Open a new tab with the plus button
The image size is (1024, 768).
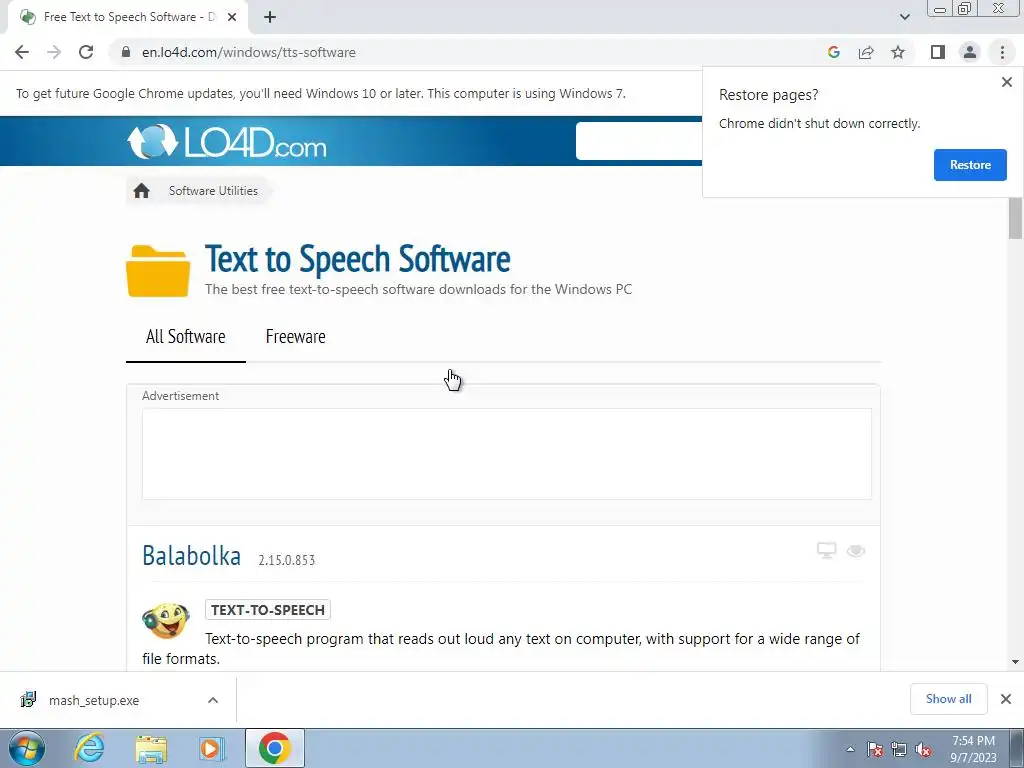(x=270, y=17)
